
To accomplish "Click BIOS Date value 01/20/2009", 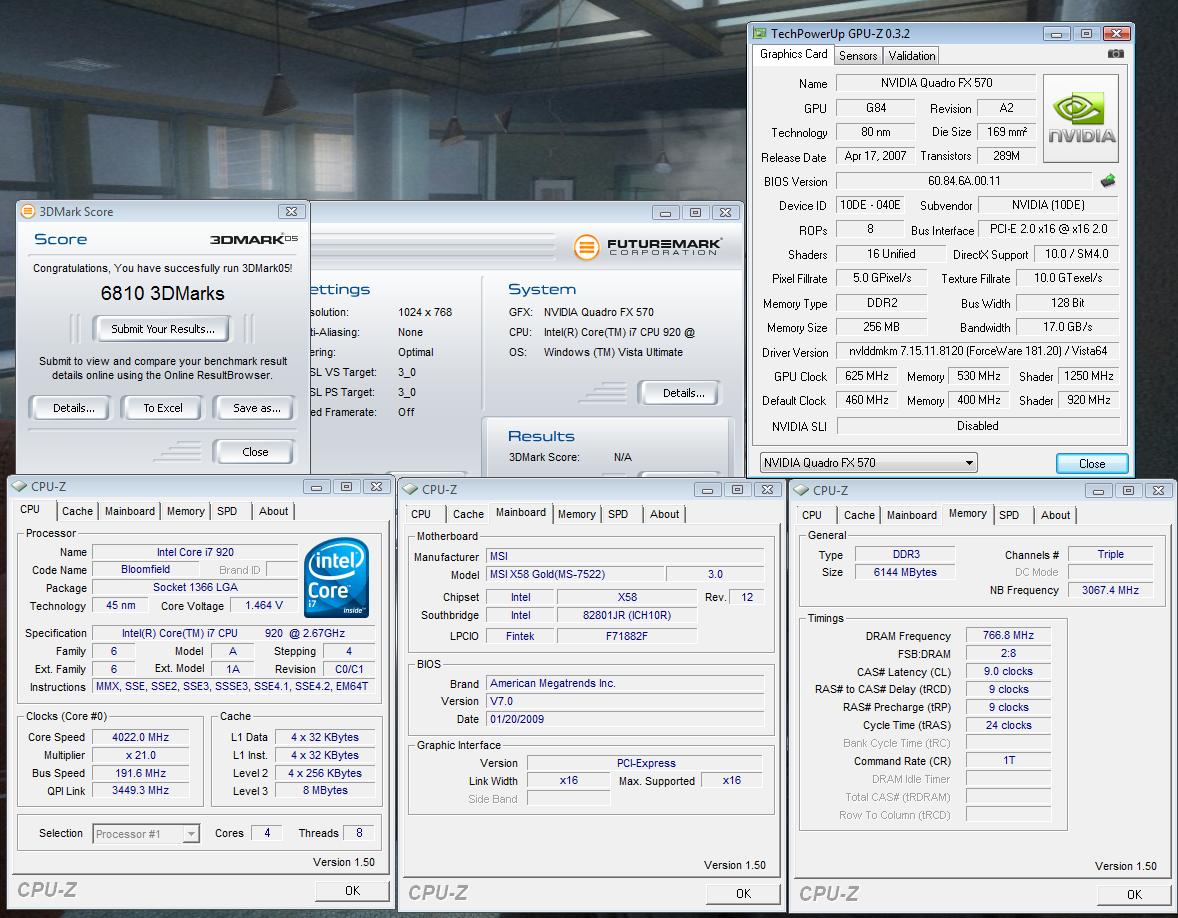I will pyautogui.click(x=625, y=719).
